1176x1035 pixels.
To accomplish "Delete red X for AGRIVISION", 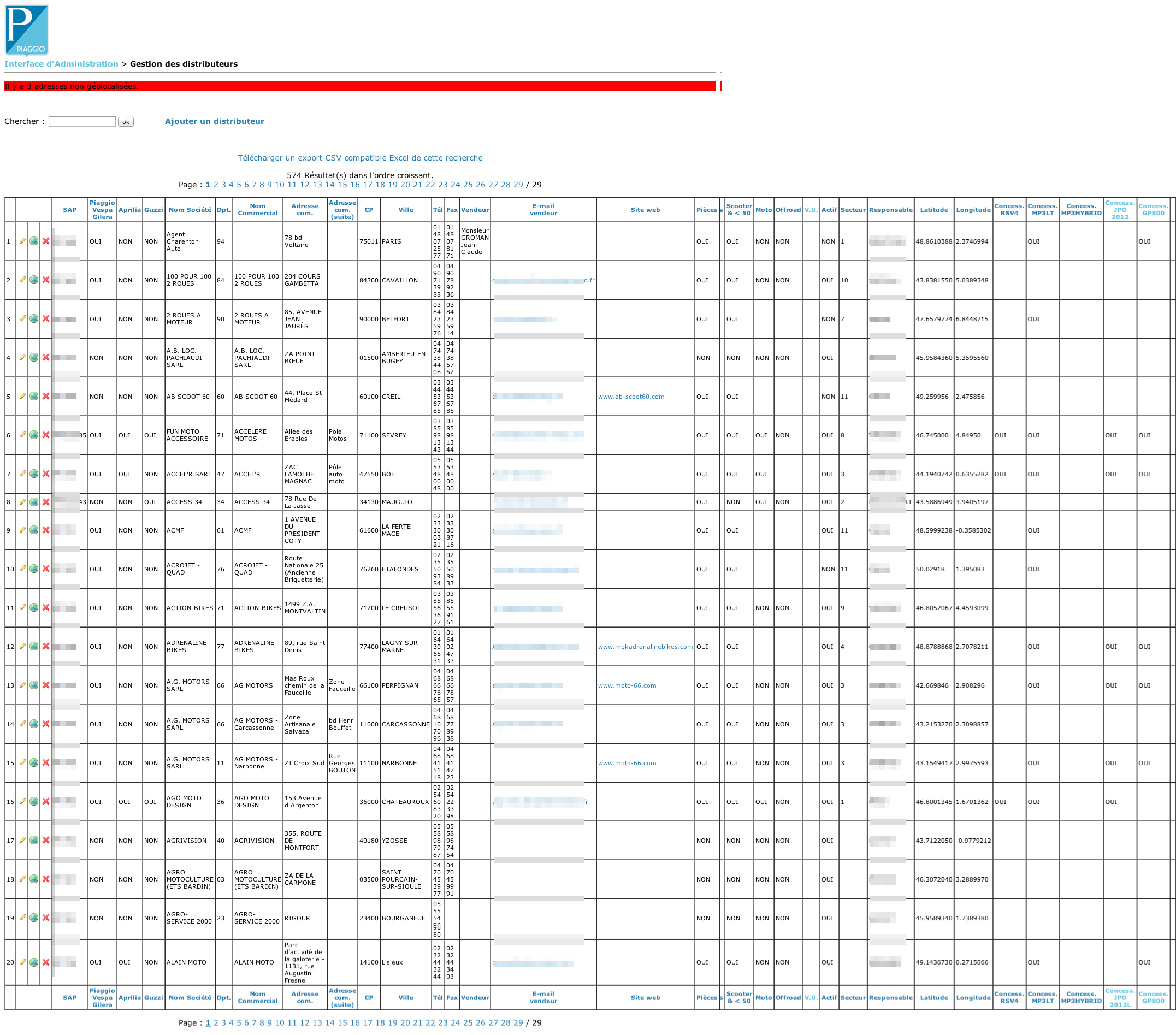I will coord(46,840).
